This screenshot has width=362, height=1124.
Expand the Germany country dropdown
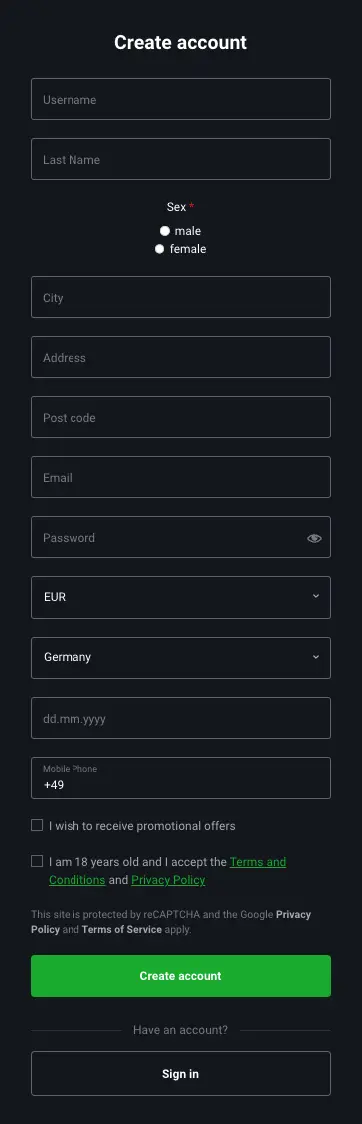(181, 657)
